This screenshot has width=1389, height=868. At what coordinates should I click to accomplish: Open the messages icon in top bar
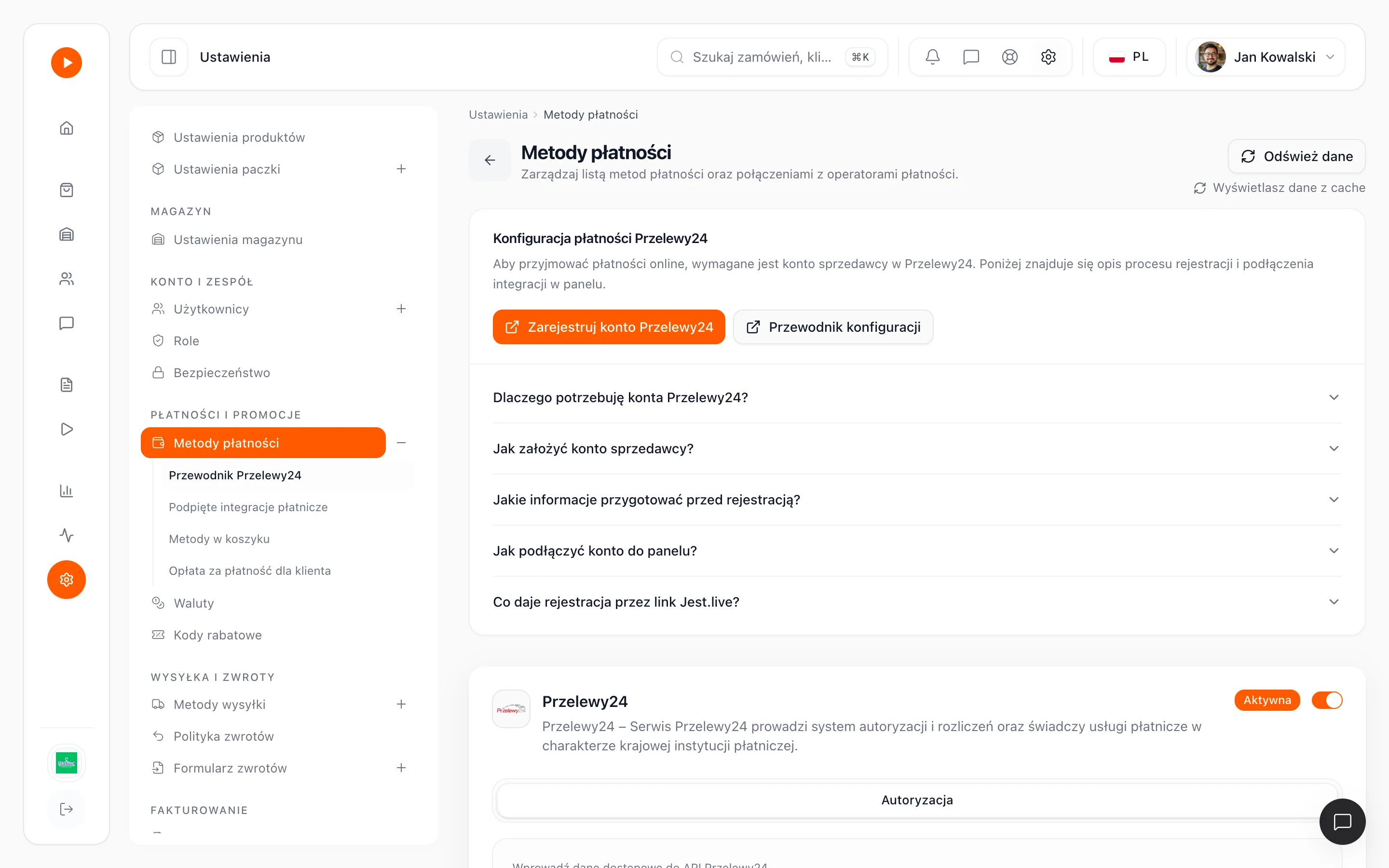pyautogui.click(x=971, y=57)
